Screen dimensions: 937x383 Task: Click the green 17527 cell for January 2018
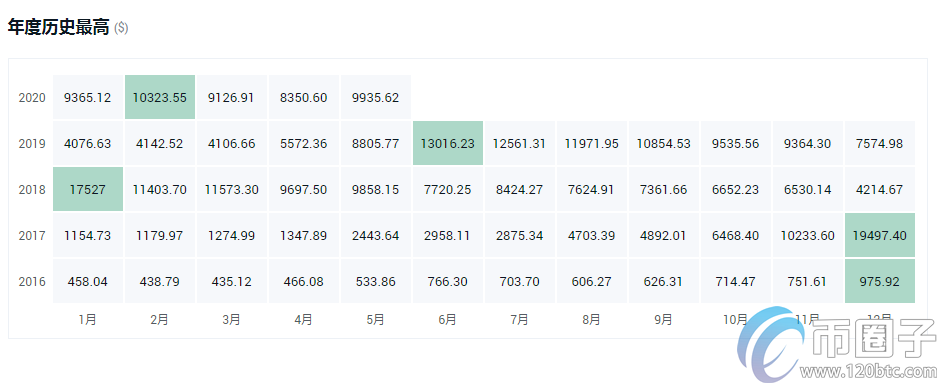88,189
